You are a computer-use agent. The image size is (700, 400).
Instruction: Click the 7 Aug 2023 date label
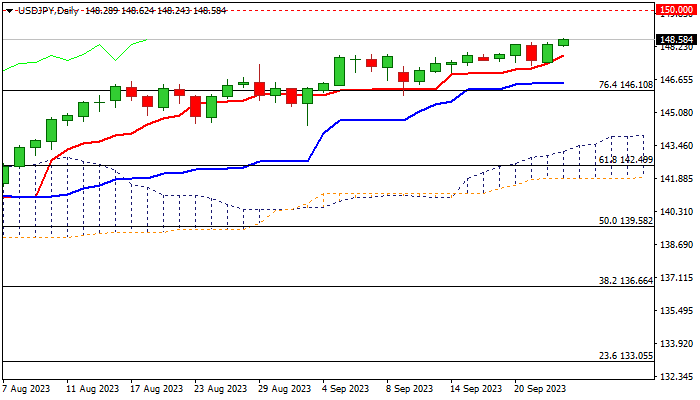[x=25, y=388]
